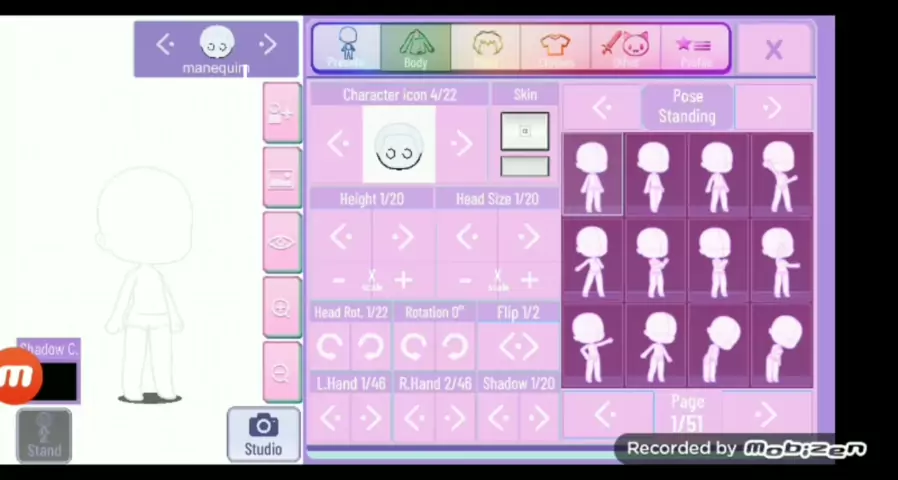Go to next pose page
The width and height of the screenshot is (898, 480).
pos(765,414)
